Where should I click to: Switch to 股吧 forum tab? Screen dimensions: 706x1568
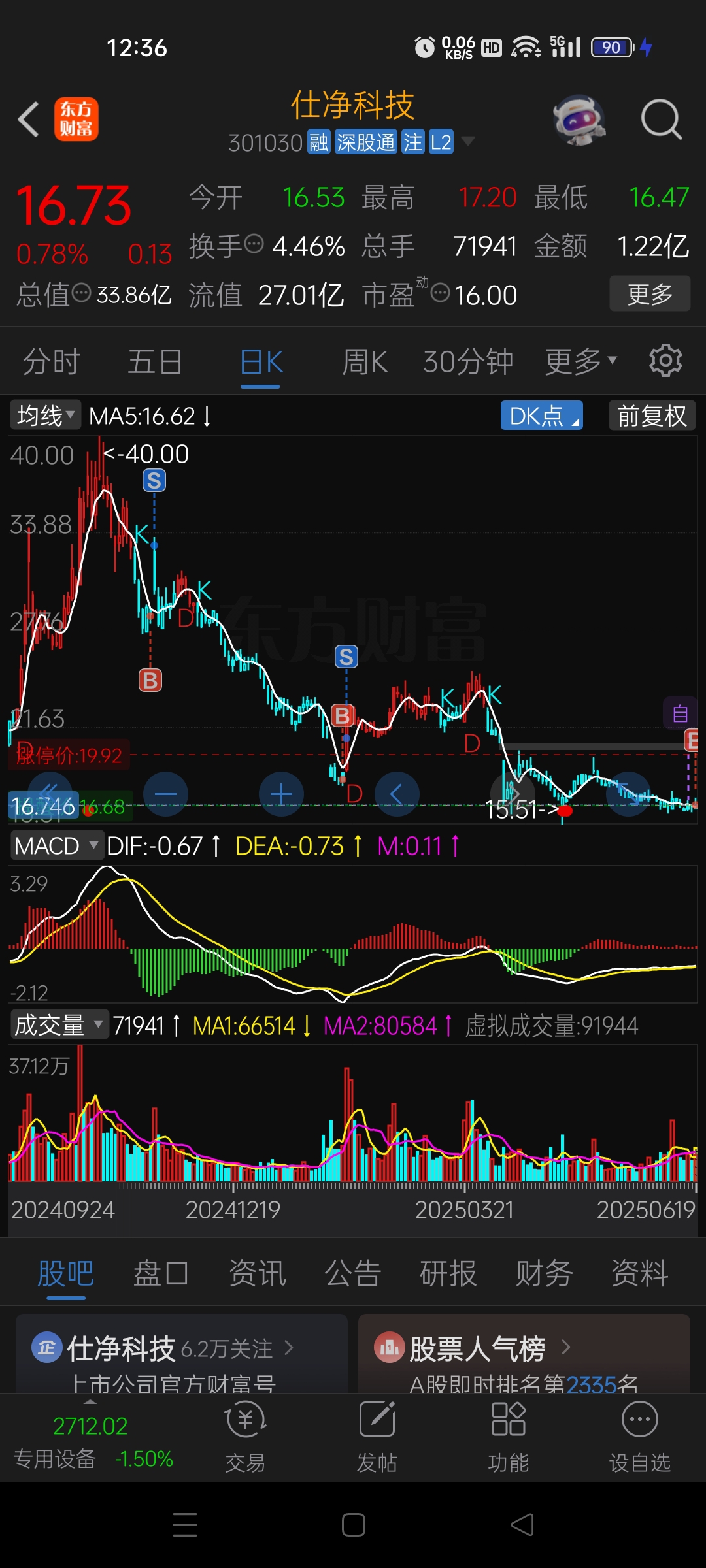[x=65, y=1273]
